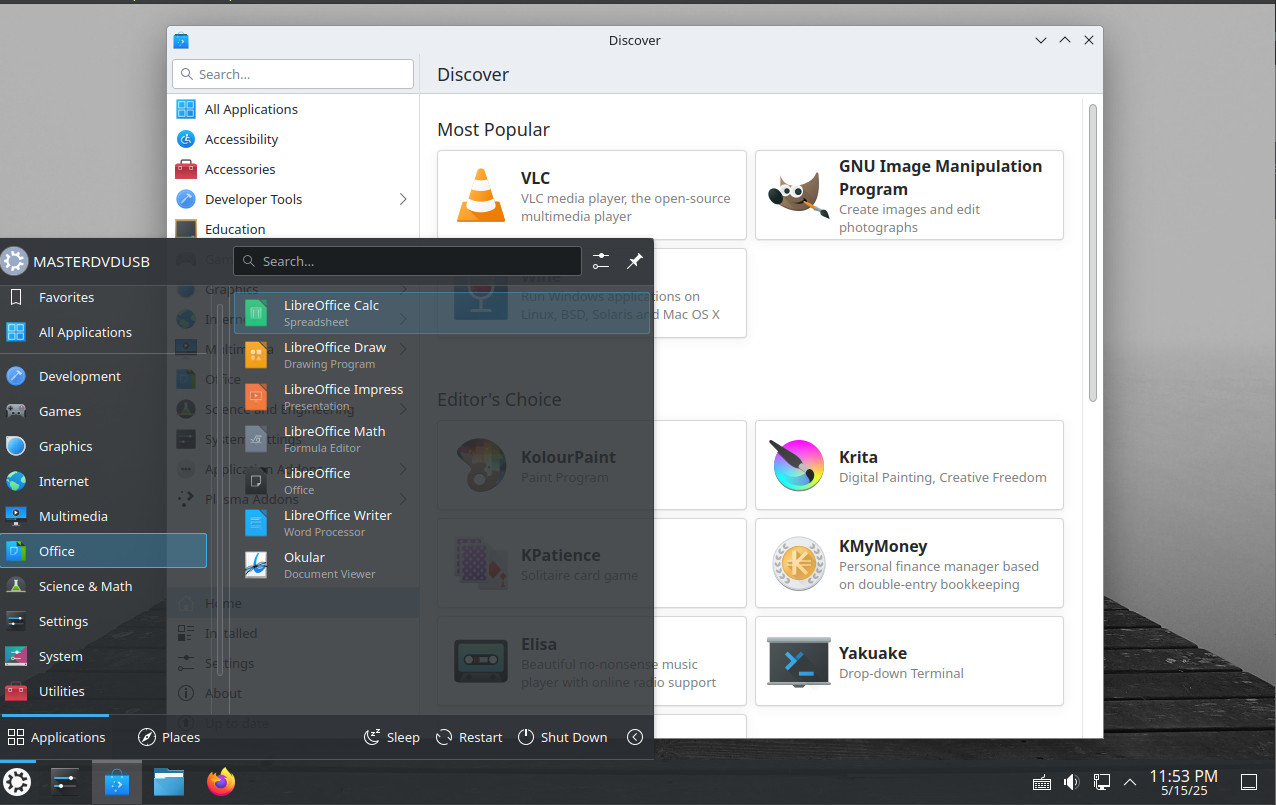
Task: Put the computer to Sleep
Action: (x=391, y=737)
